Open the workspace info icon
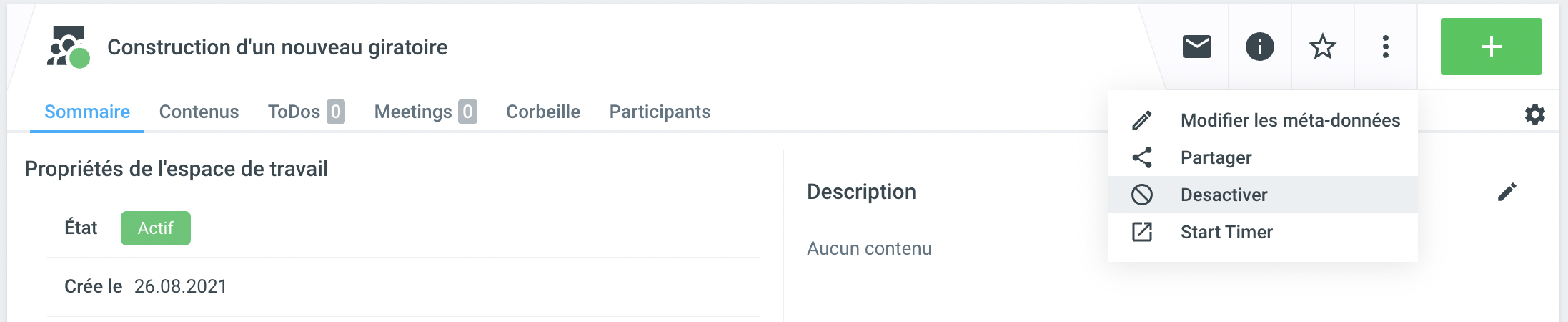1568x322 pixels. pyautogui.click(x=1259, y=47)
